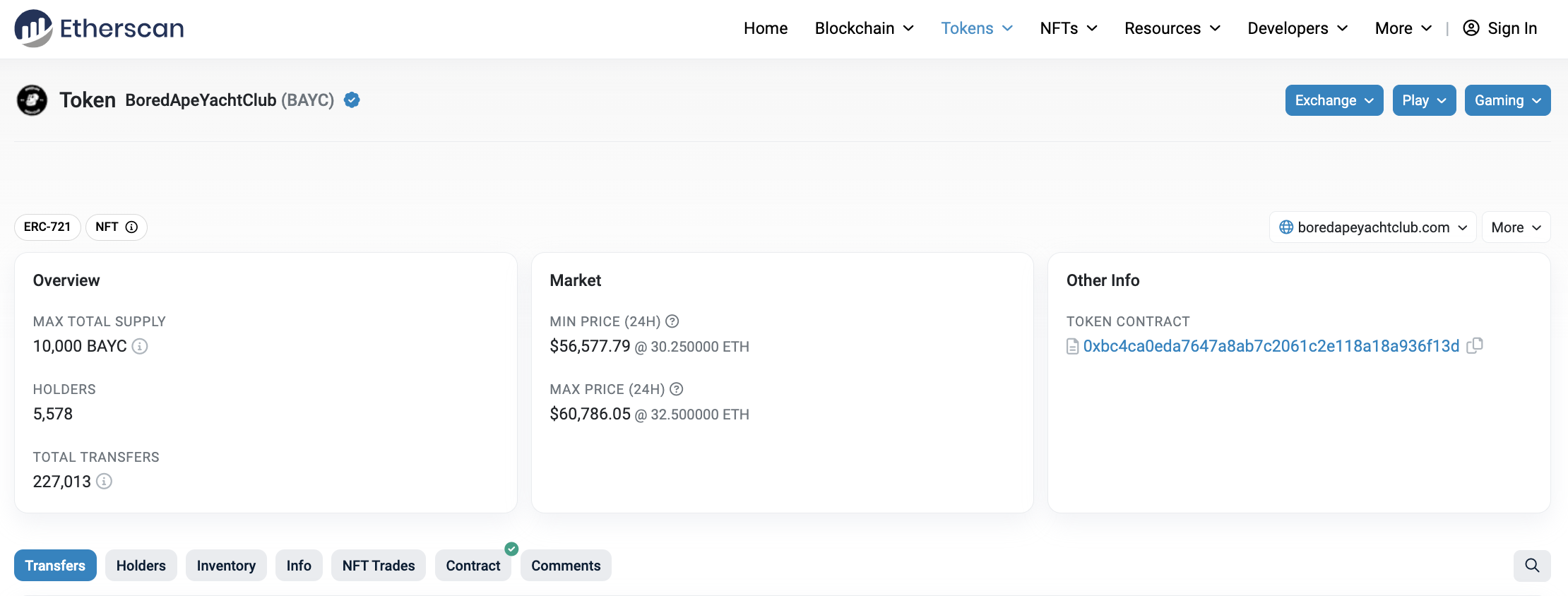Click the 227,013 transfers value
Screen dimensions: 1568x596
62,482
